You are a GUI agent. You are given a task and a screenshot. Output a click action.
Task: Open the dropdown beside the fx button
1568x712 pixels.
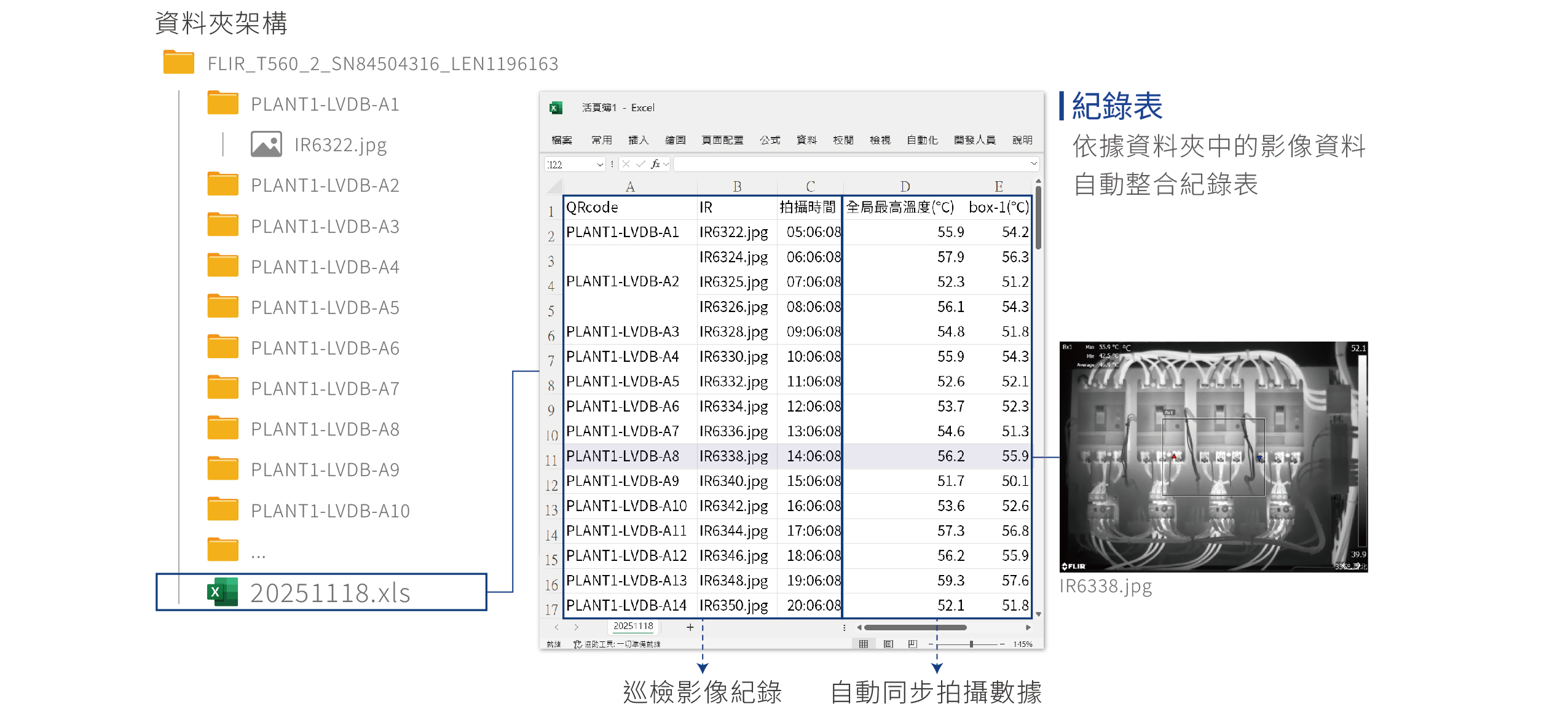coord(666,164)
